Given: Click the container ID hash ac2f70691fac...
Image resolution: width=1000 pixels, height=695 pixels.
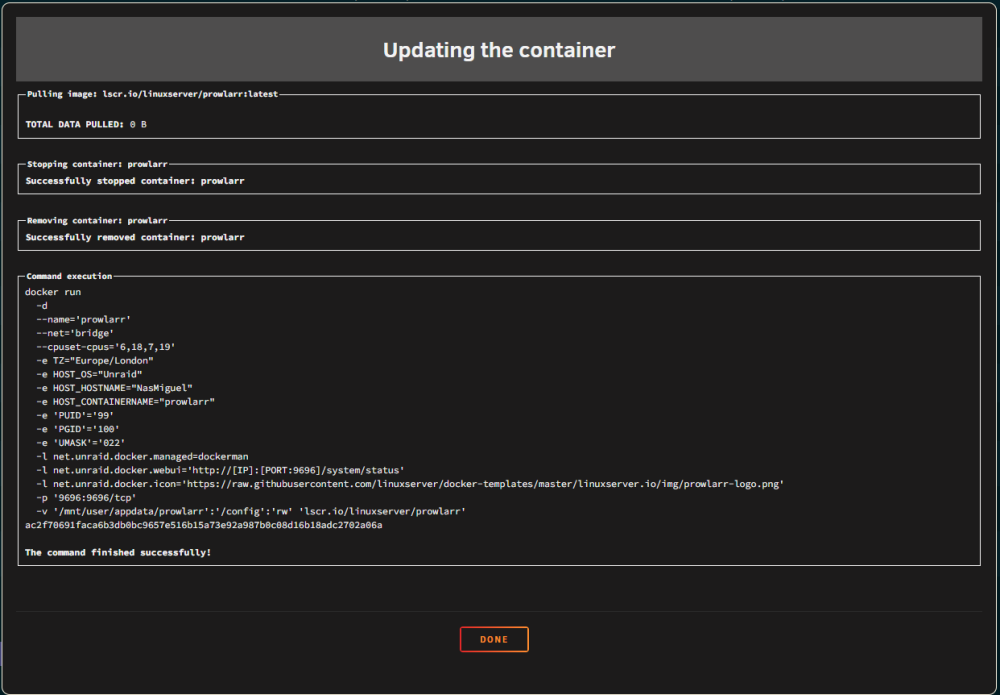Looking at the screenshot, I should (x=203, y=525).
